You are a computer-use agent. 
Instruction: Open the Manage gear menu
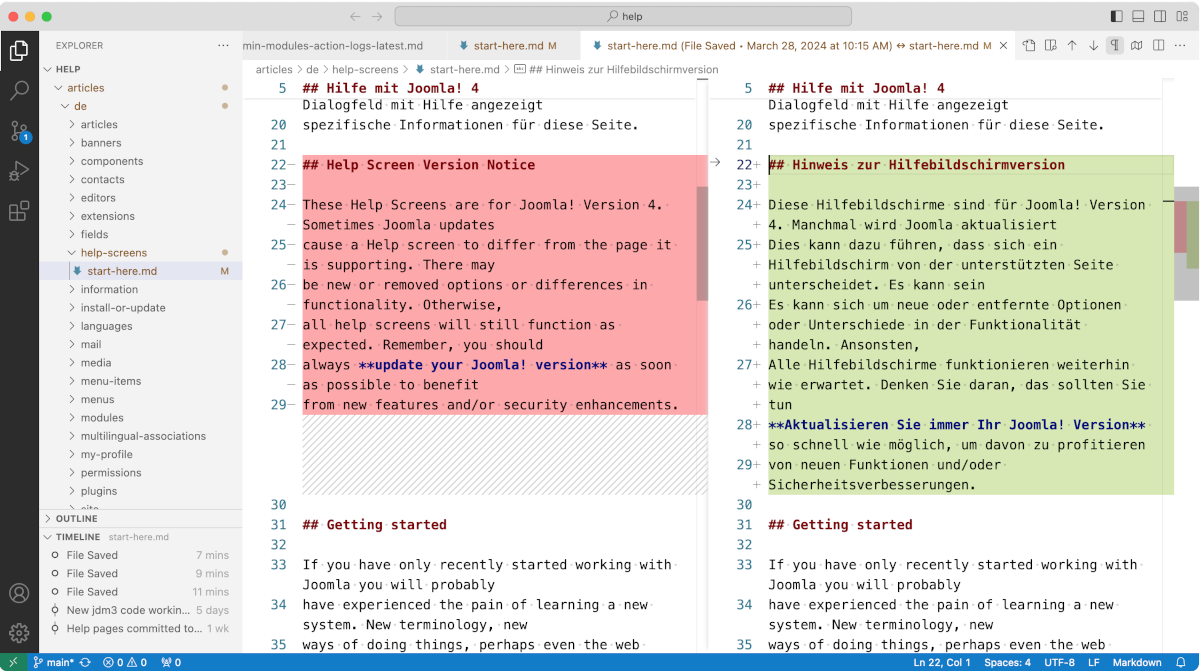click(19, 632)
